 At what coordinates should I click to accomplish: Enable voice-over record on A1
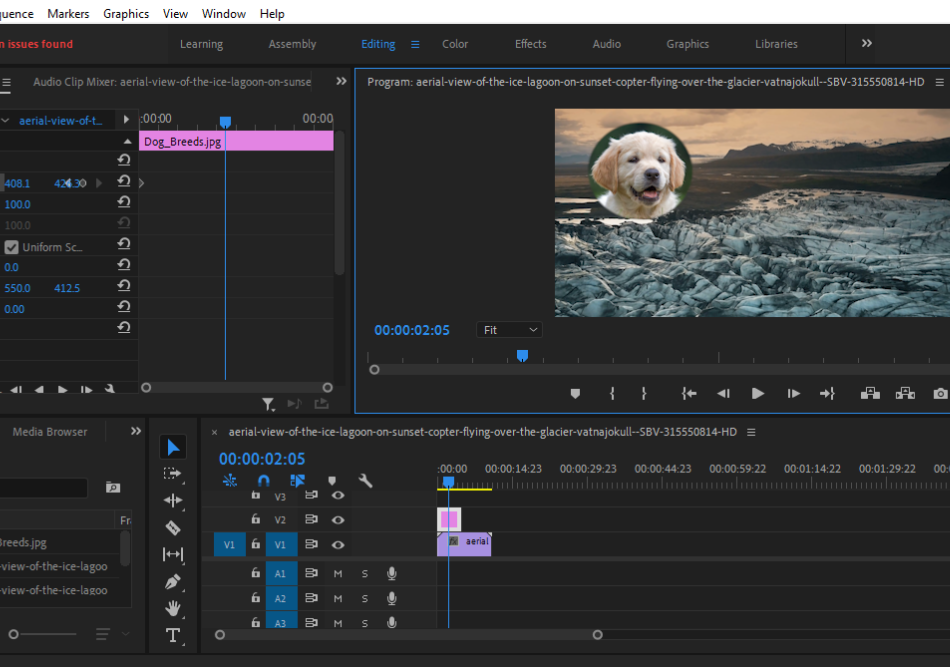[x=392, y=573]
